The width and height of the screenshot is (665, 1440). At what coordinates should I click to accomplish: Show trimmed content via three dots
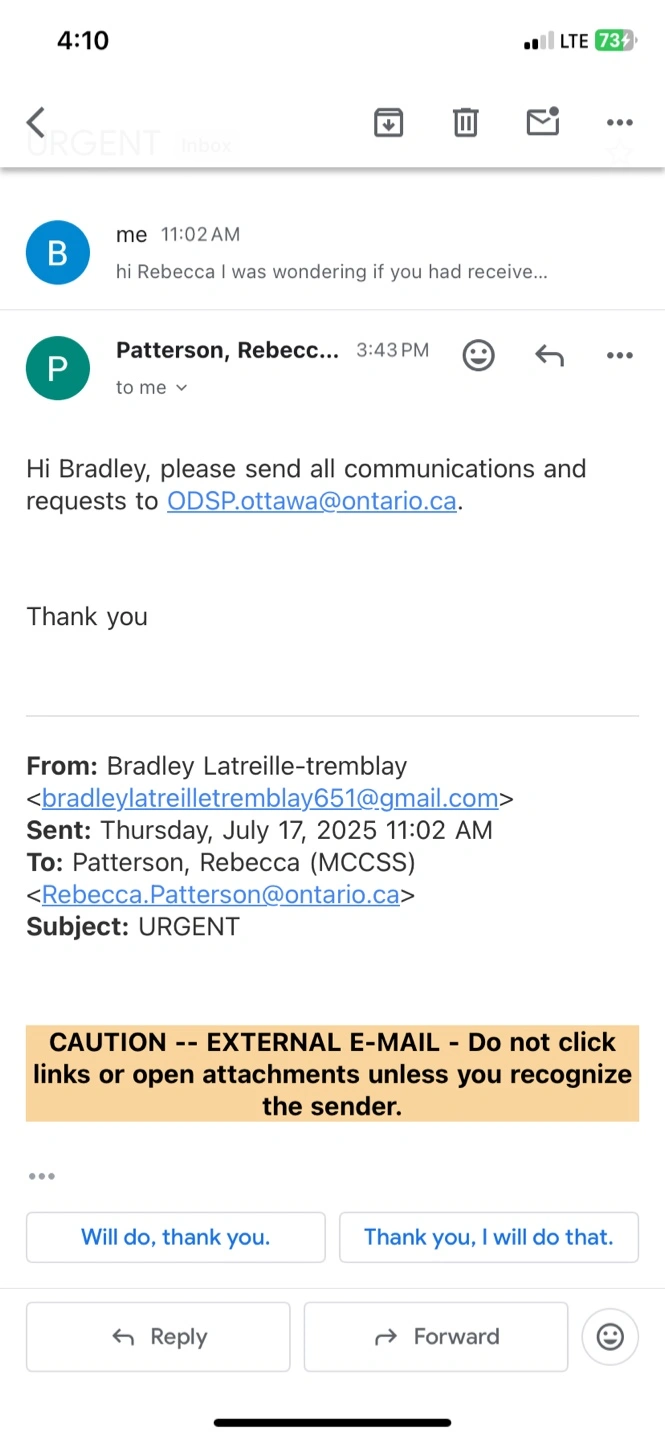click(x=42, y=1176)
